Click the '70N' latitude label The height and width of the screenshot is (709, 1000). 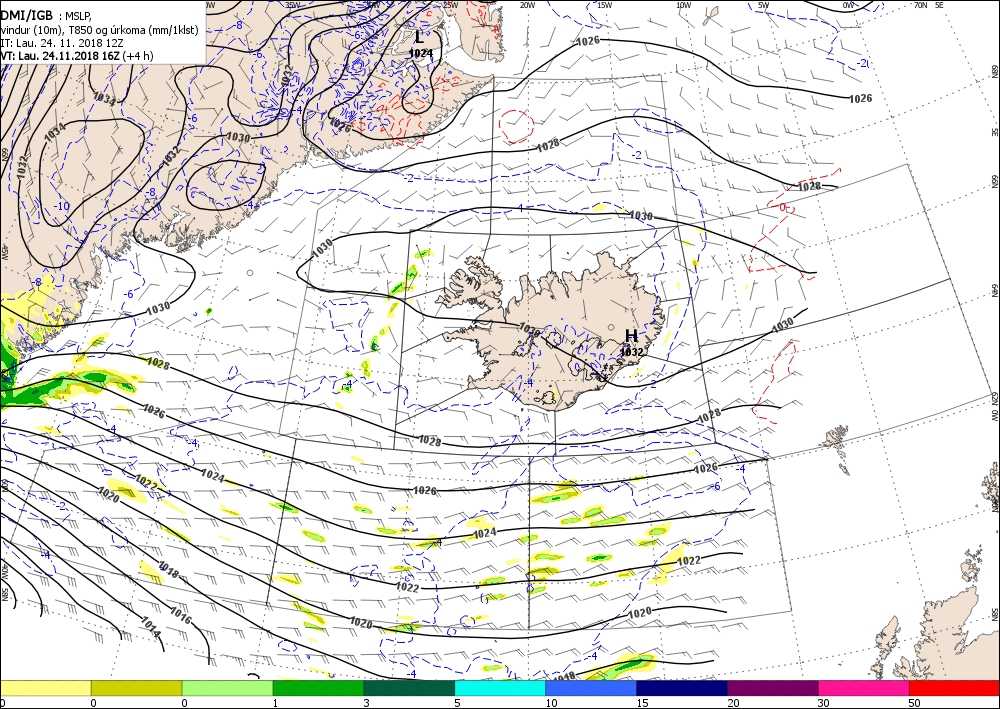[920, 5]
